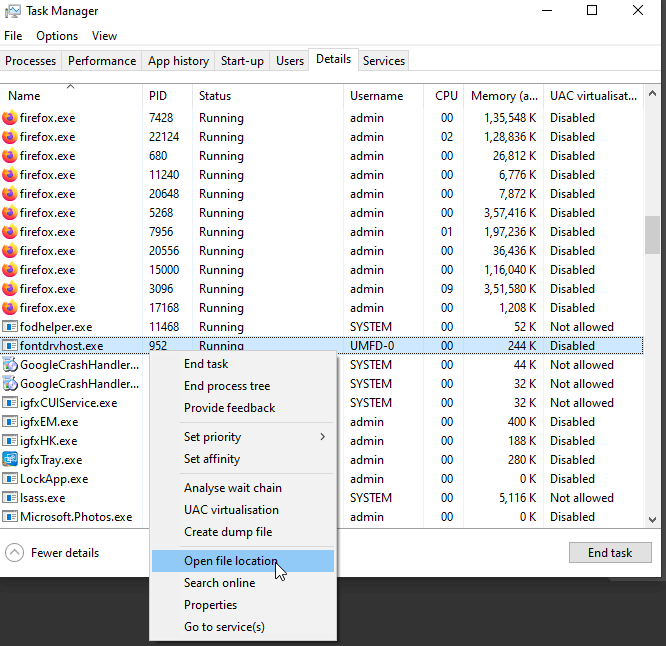
Task: Sort by the PID column header
Action: pyautogui.click(x=167, y=96)
